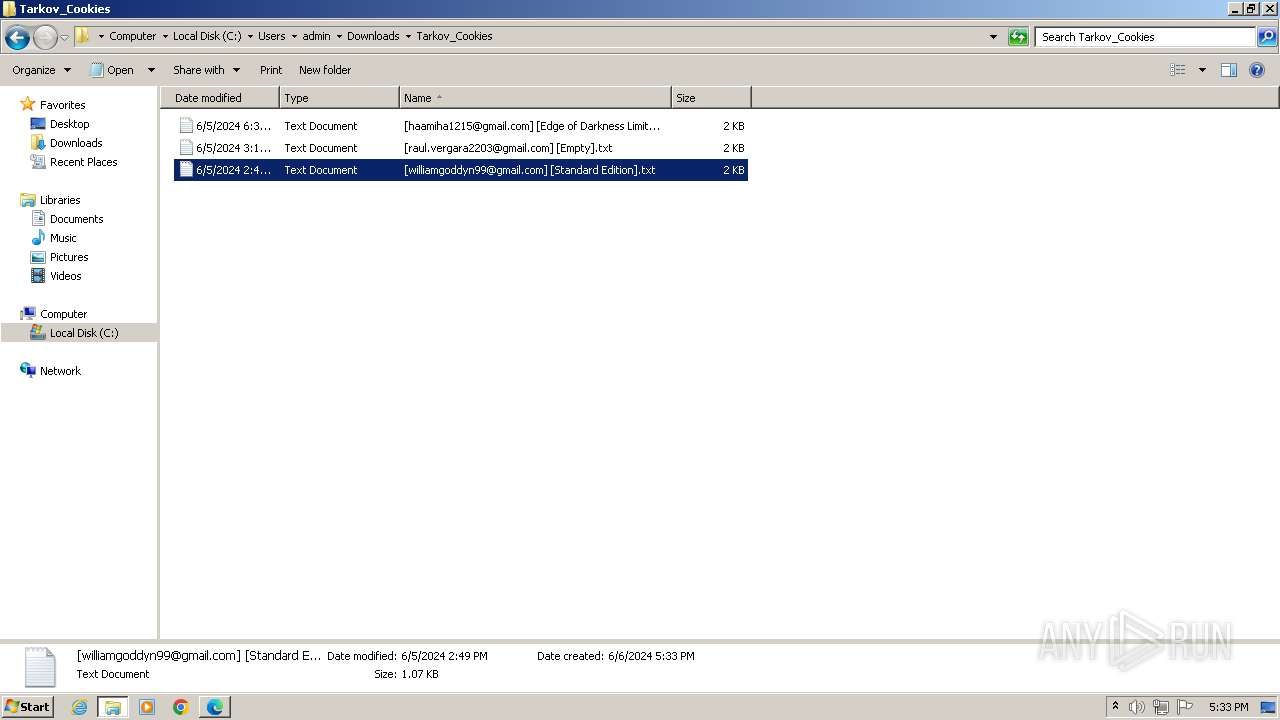Open Downloads in Favorites
Image resolution: width=1280 pixels, height=720 pixels.
pos(76,143)
